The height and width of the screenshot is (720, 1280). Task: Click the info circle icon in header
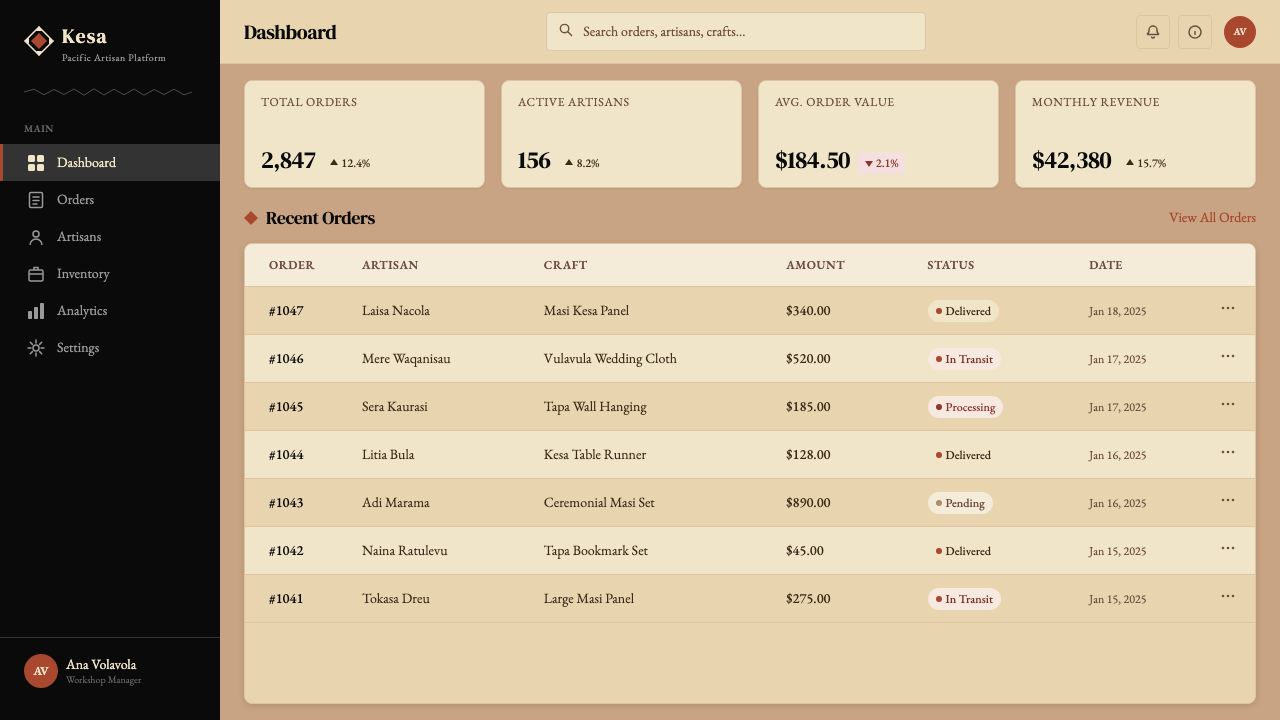1195,32
